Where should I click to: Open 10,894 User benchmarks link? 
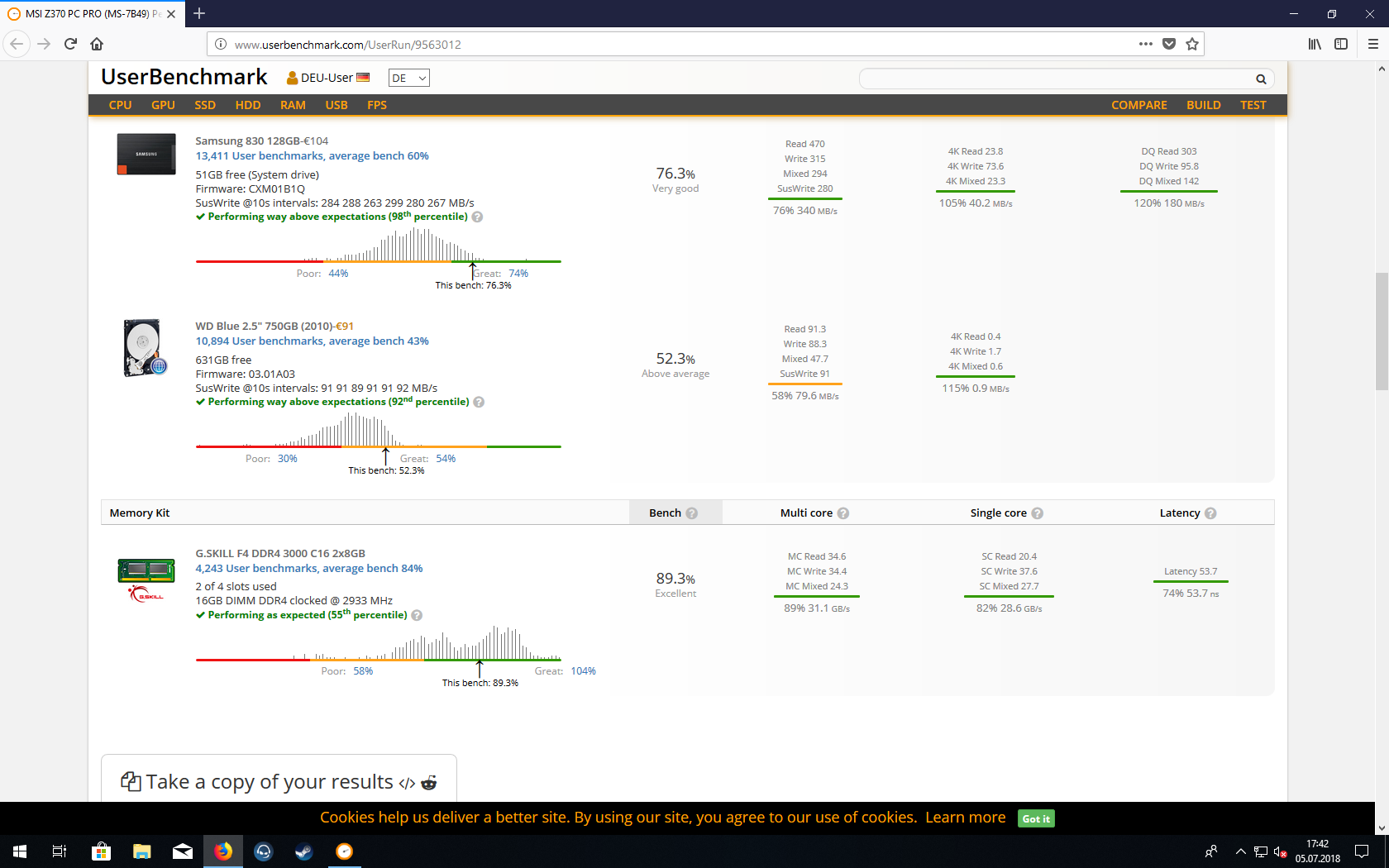click(x=312, y=341)
